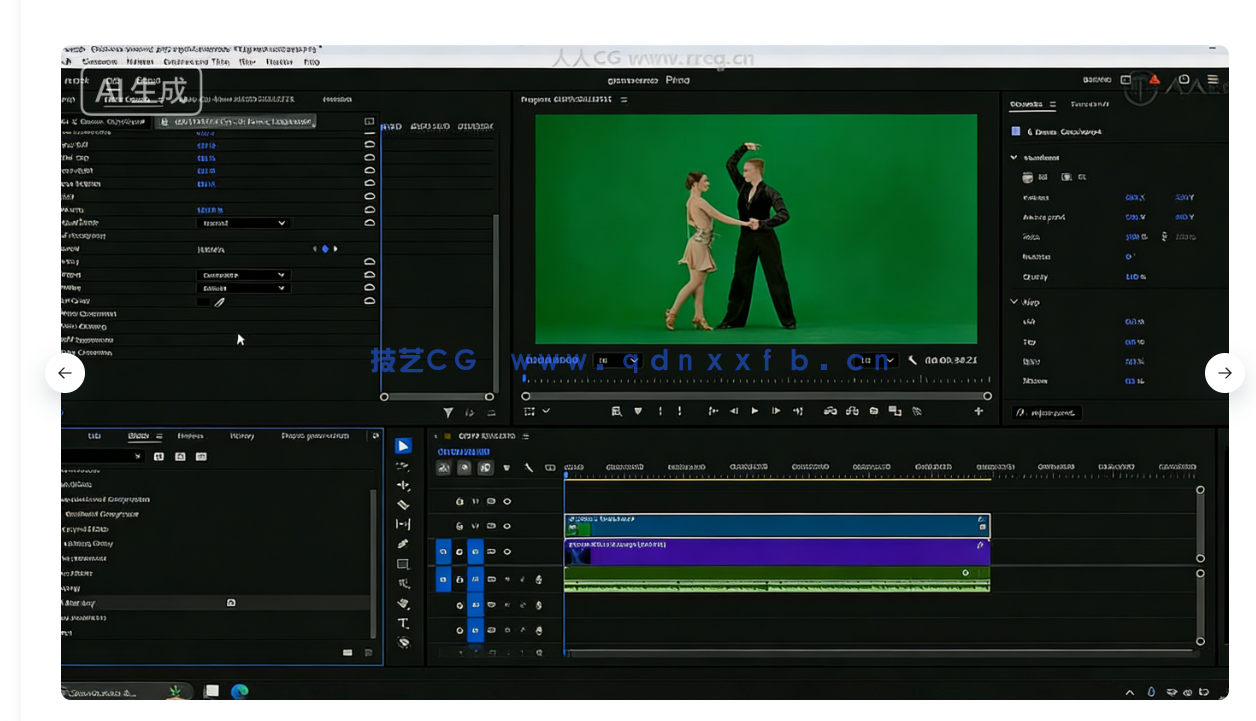Screen dimensions: 1256x721
Task: Click the Export Frame icon under the Program monitor
Action: [x=873, y=411]
